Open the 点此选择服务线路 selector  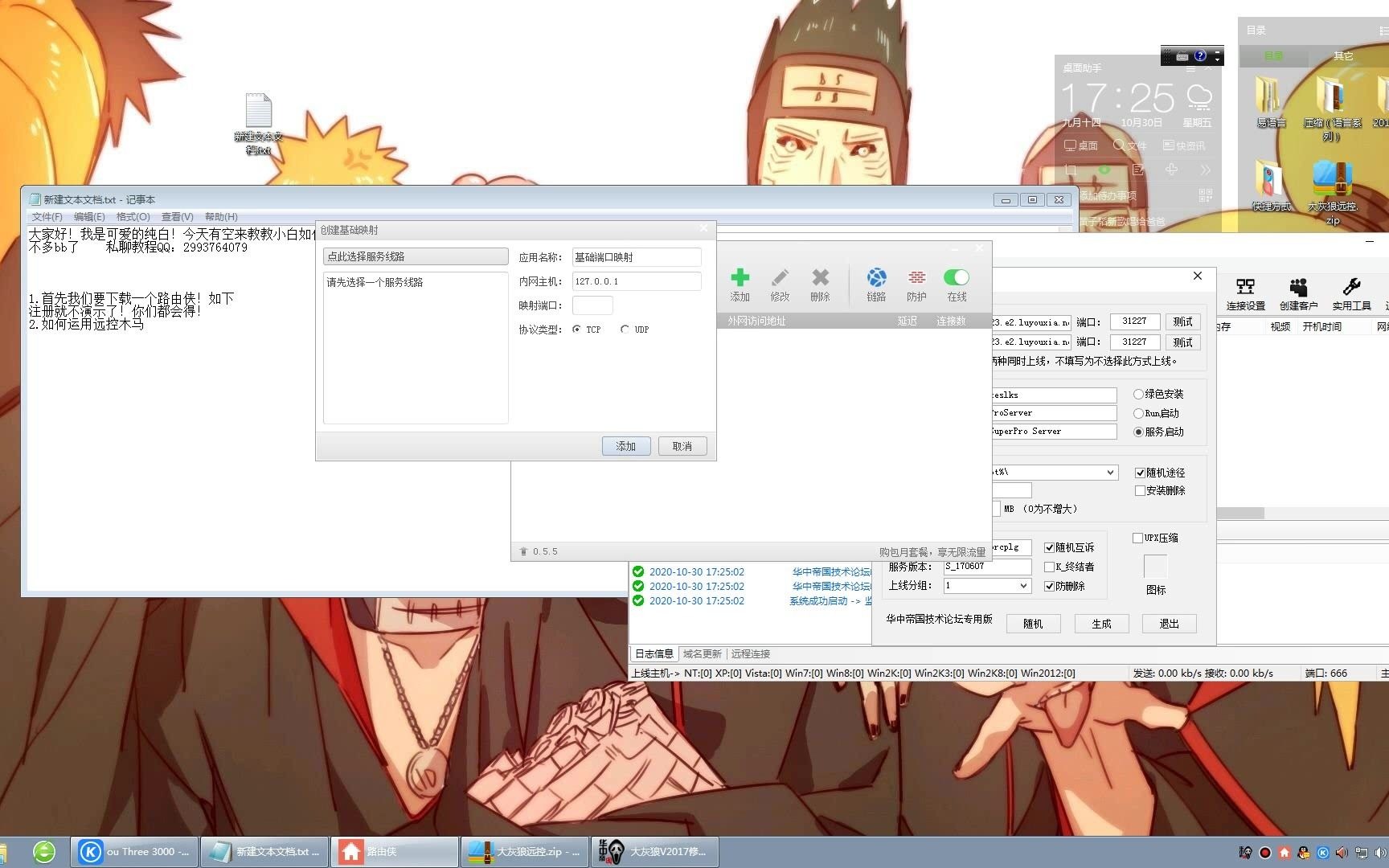pos(416,256)
